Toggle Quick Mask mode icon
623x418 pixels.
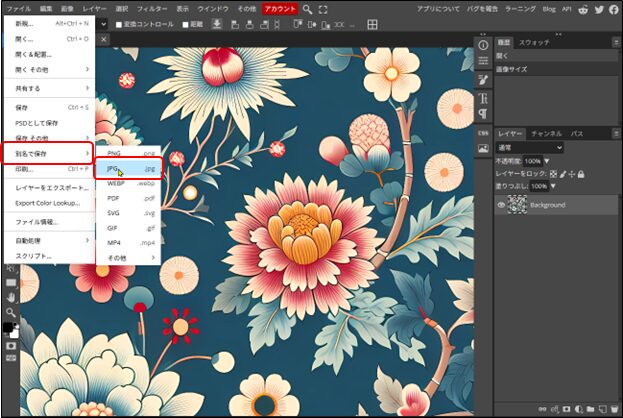point(11,346)
